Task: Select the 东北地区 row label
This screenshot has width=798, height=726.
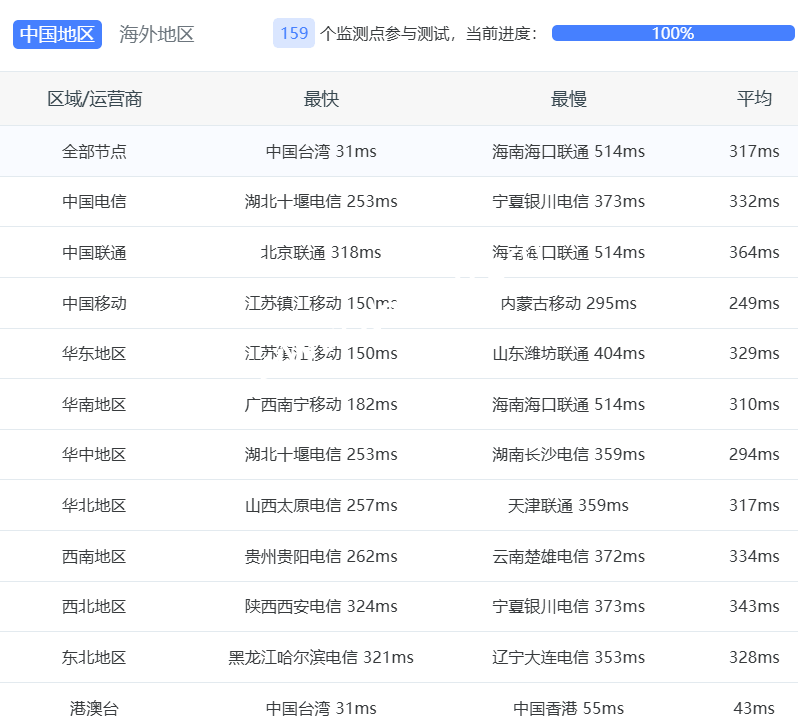Action: point(95,658)
